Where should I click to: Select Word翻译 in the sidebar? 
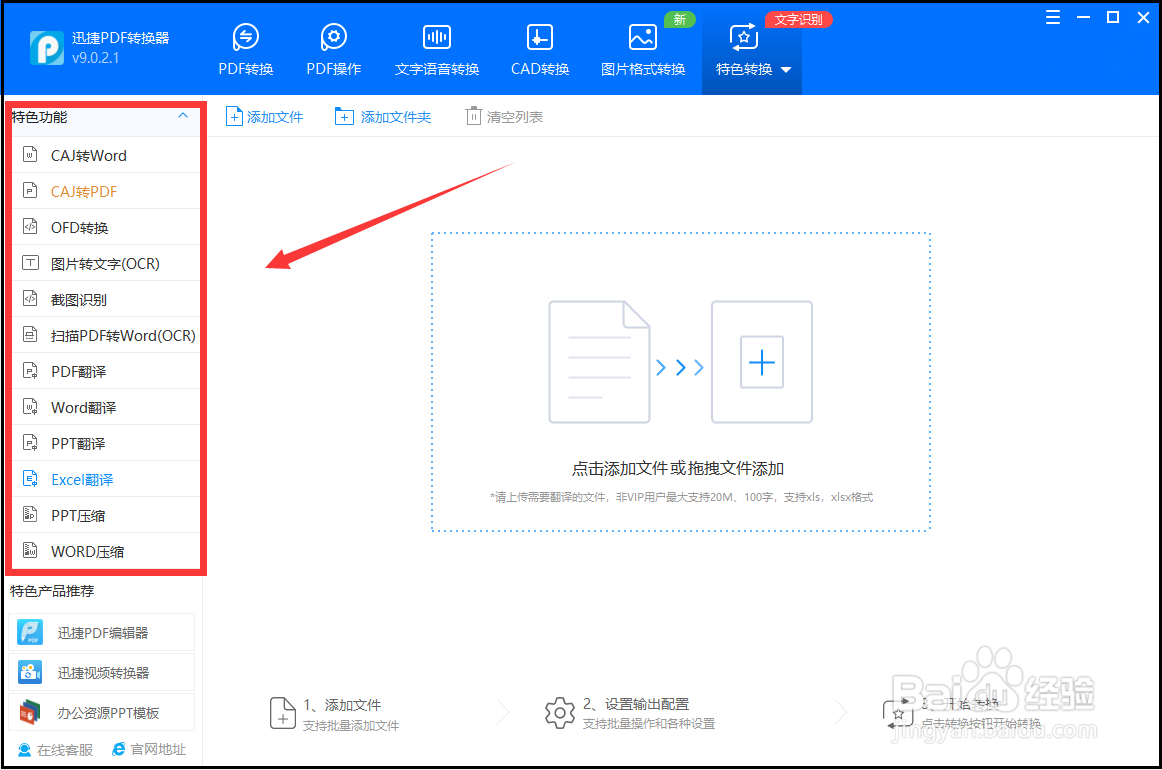[x=106, y=407]
